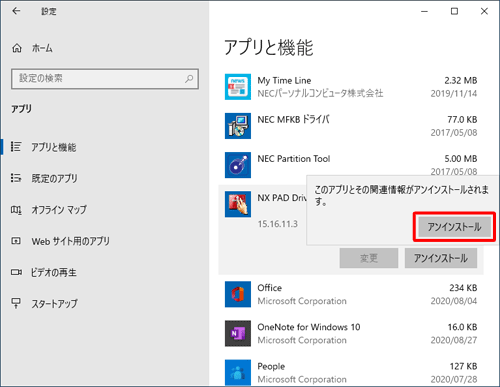Image resolution: width=500 pixels, height=387 pixels.
Task: Click the People app icon
Action: click(238, 372)
